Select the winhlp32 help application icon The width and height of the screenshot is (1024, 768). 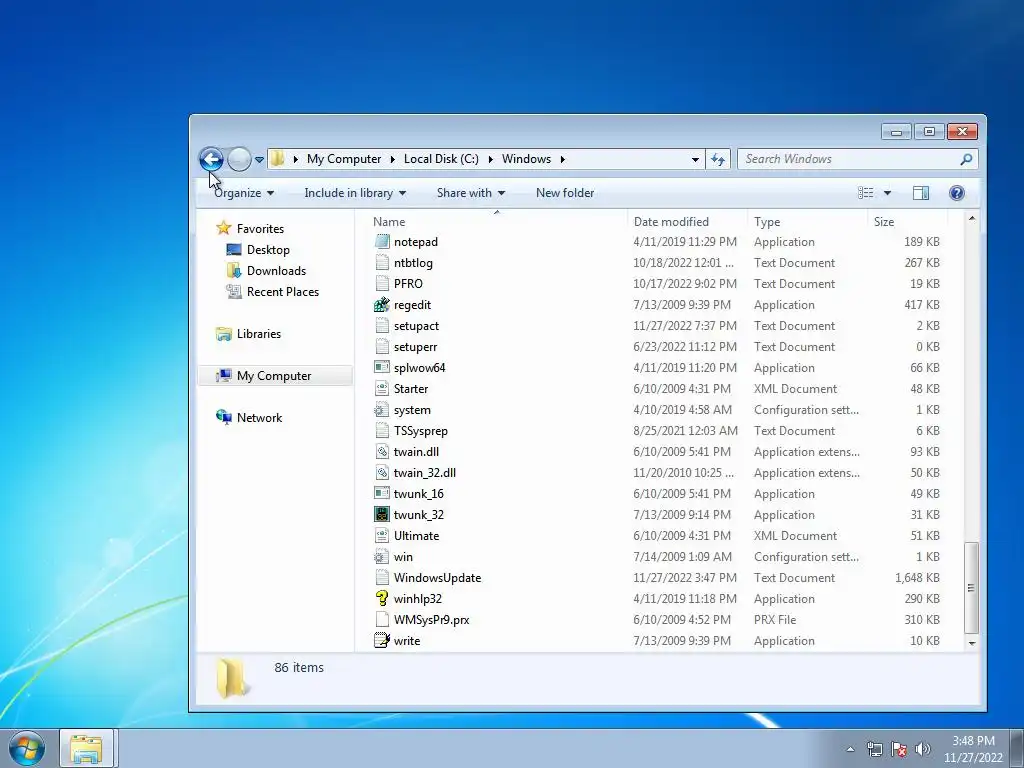(381, 599)
